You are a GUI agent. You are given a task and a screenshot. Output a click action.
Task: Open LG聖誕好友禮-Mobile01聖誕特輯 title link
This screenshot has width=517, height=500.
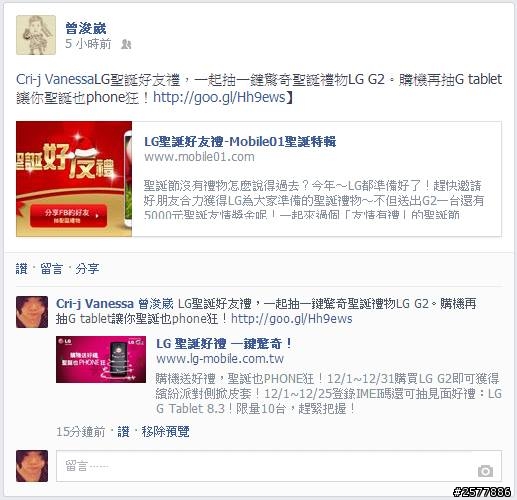(x=240, y=142)
